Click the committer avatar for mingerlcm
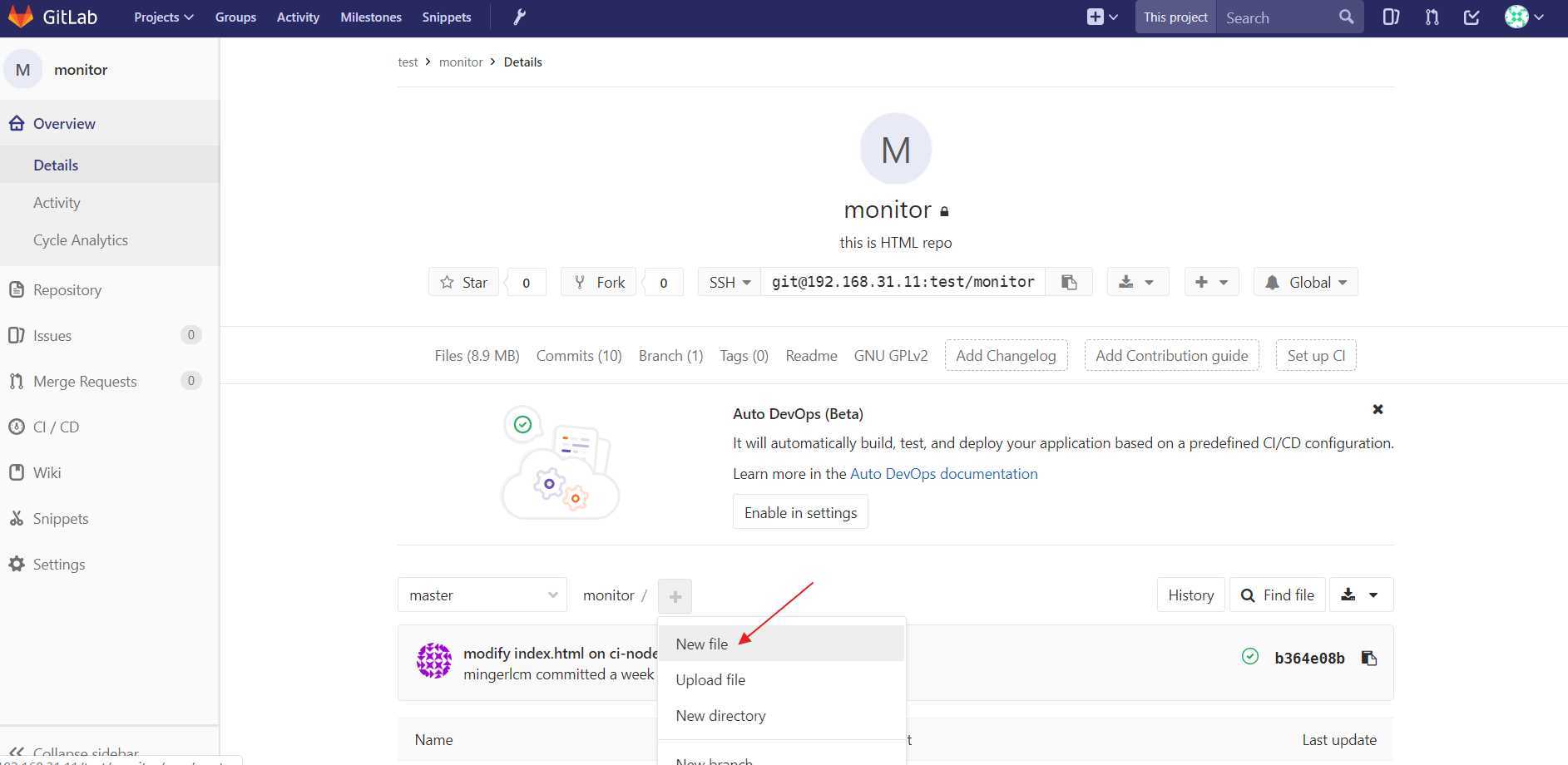1568x765 pixels. pyautogui.click(x=434, y=661)
